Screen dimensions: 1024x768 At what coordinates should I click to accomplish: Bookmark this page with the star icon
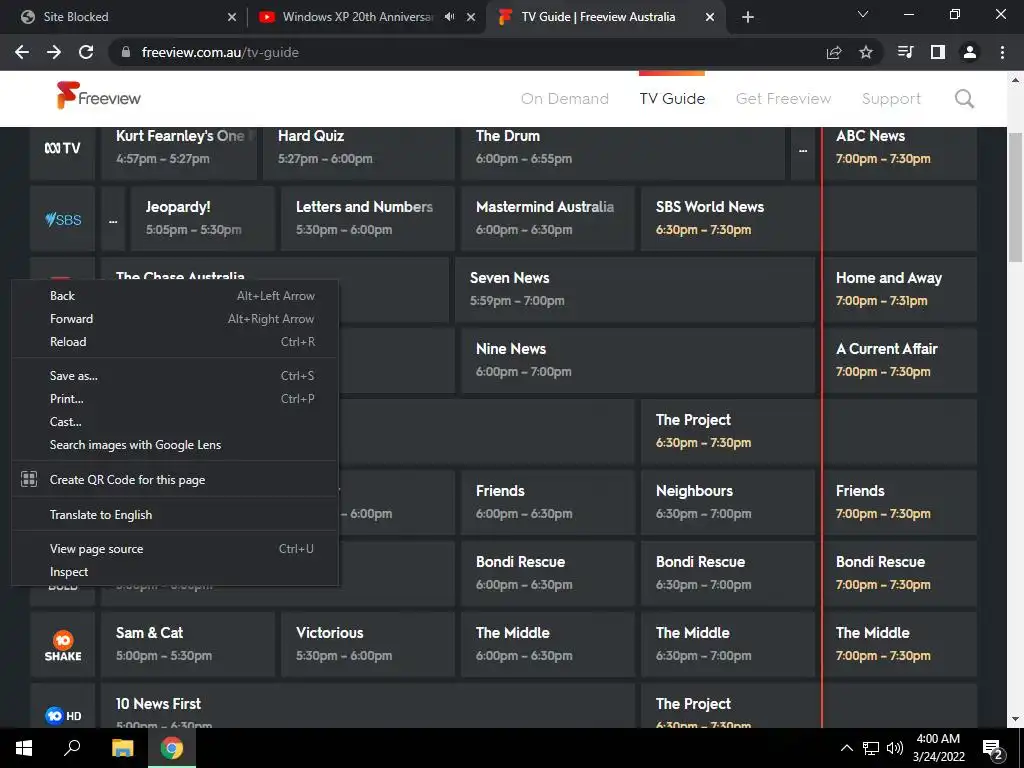click(x=866, y=52)
